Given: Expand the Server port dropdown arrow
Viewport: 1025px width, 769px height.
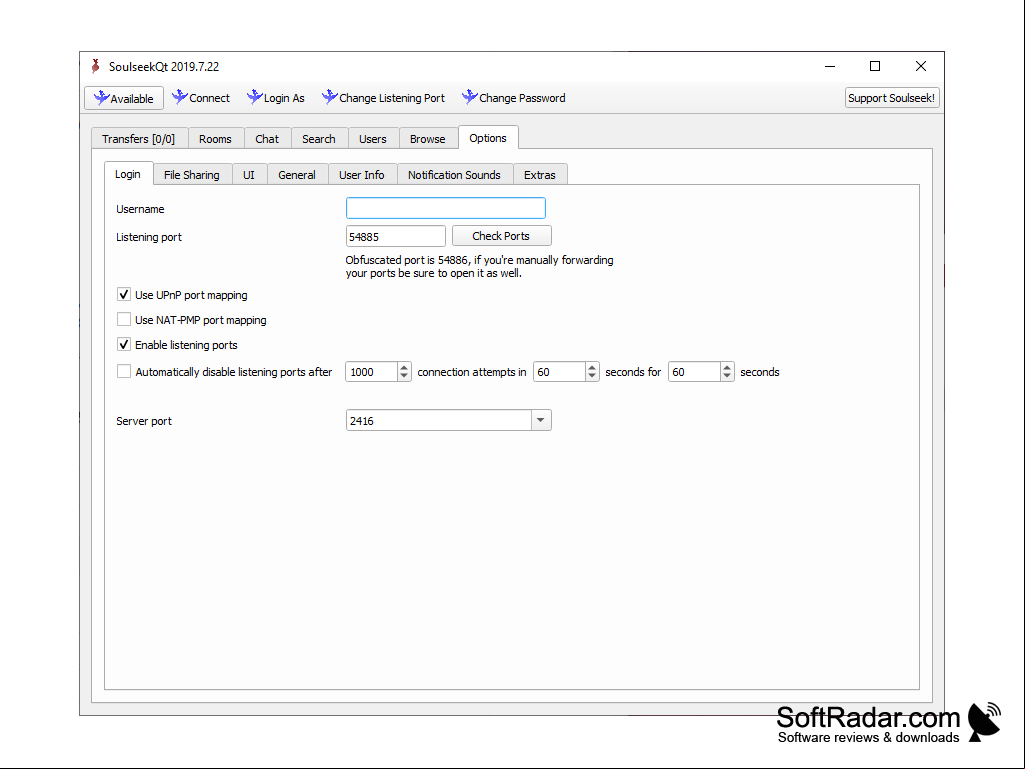Looking at the screenshot, I should 541,420.
